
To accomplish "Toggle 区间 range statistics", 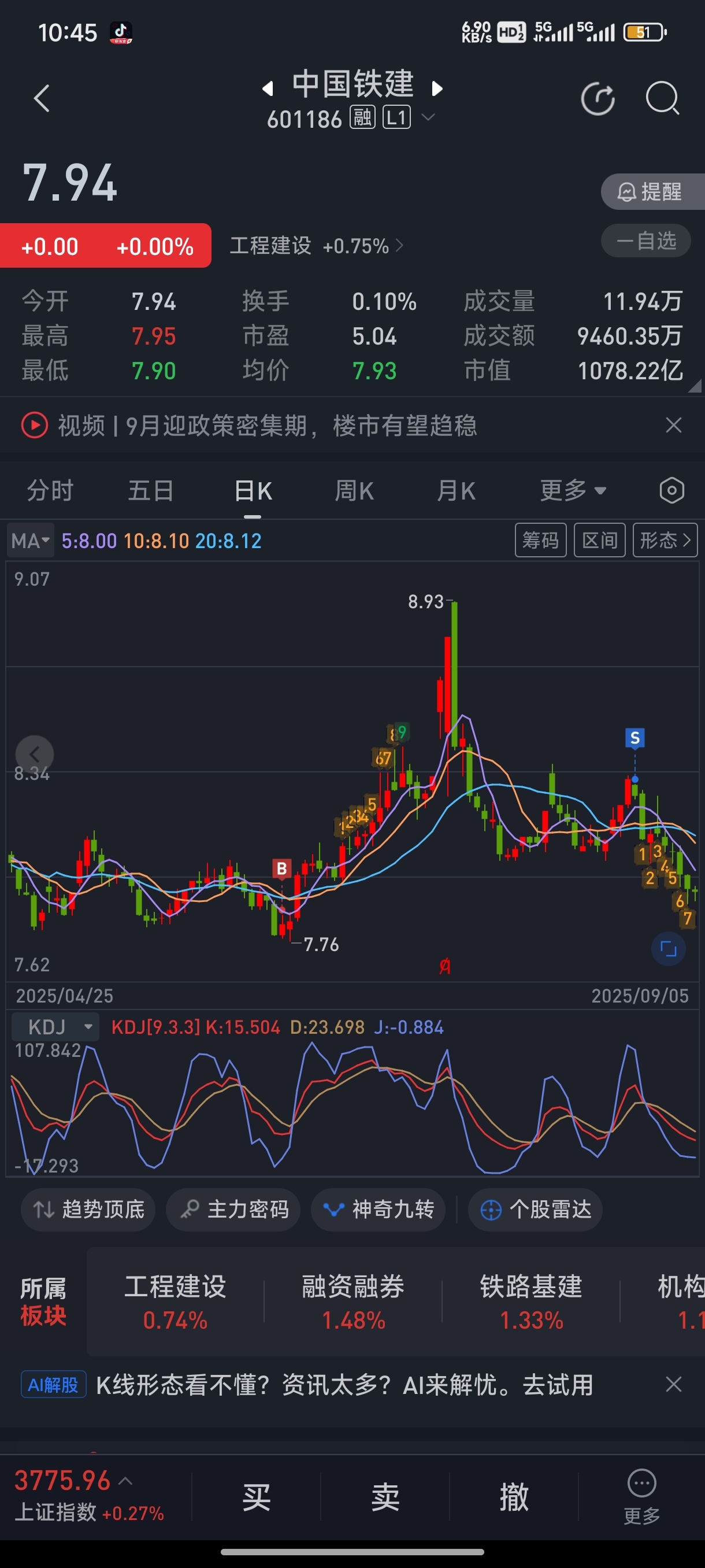I will coord(600,540).
